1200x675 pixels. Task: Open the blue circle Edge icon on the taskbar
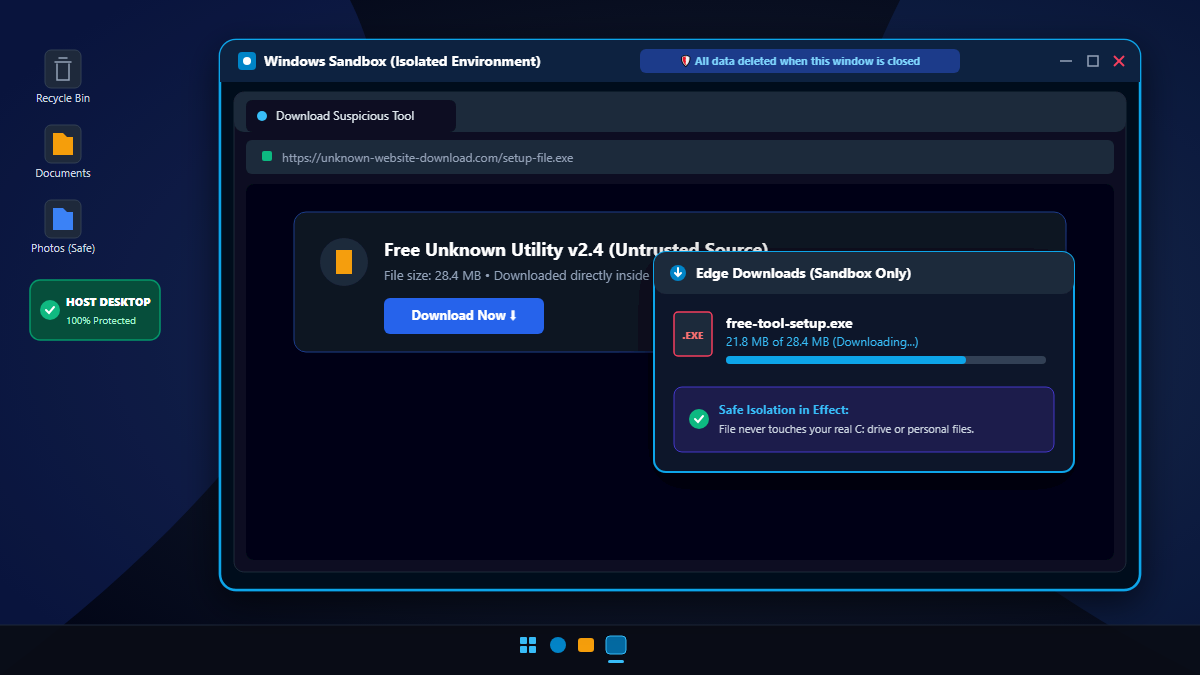point(558,645)
